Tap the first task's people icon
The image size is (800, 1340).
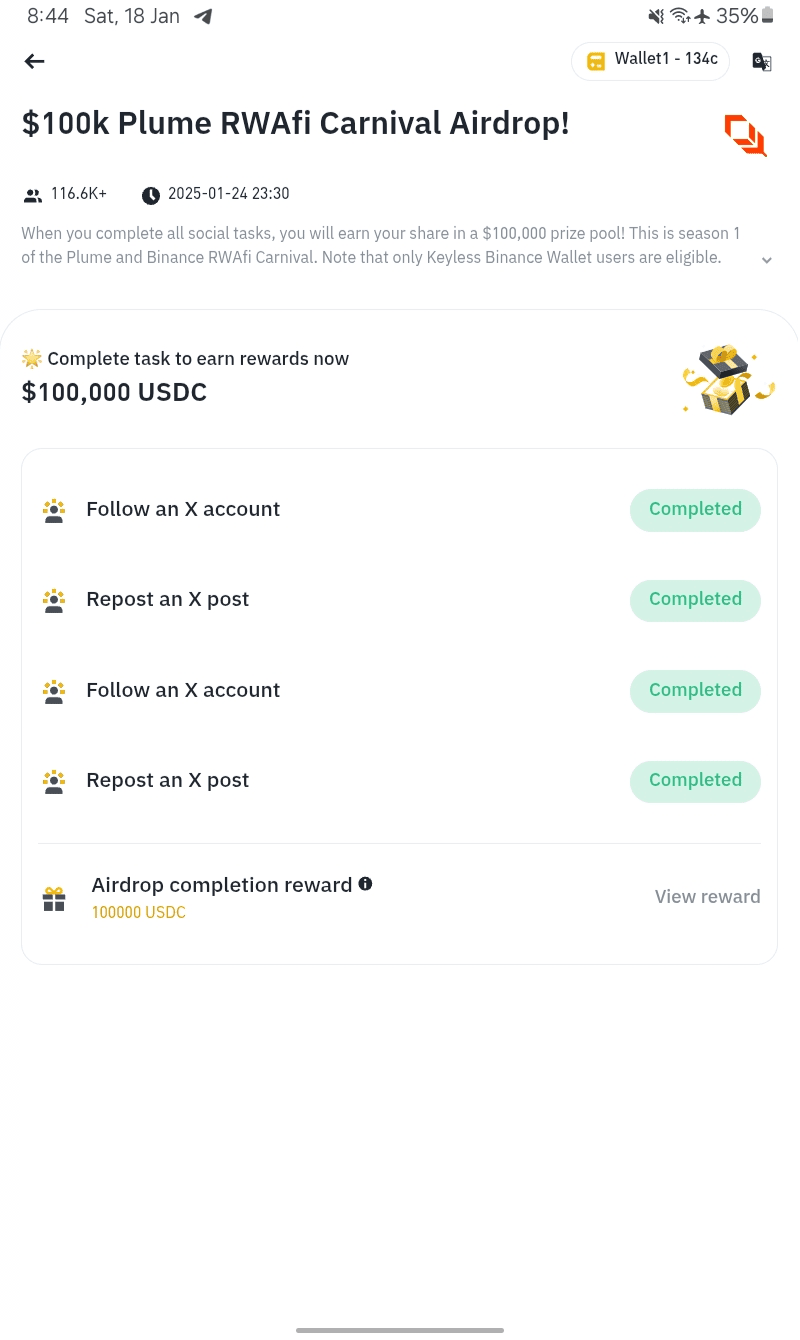tap(54, 510)
